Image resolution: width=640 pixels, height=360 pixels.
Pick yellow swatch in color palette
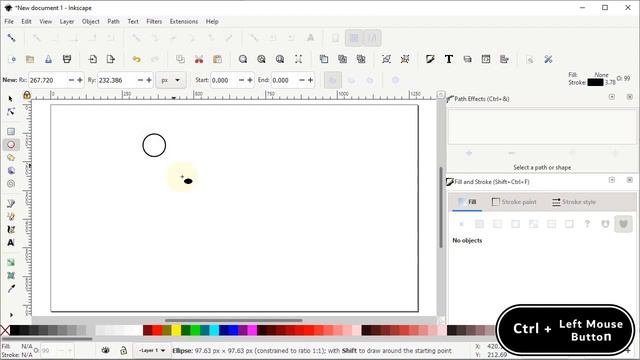(x=176, y=330)
